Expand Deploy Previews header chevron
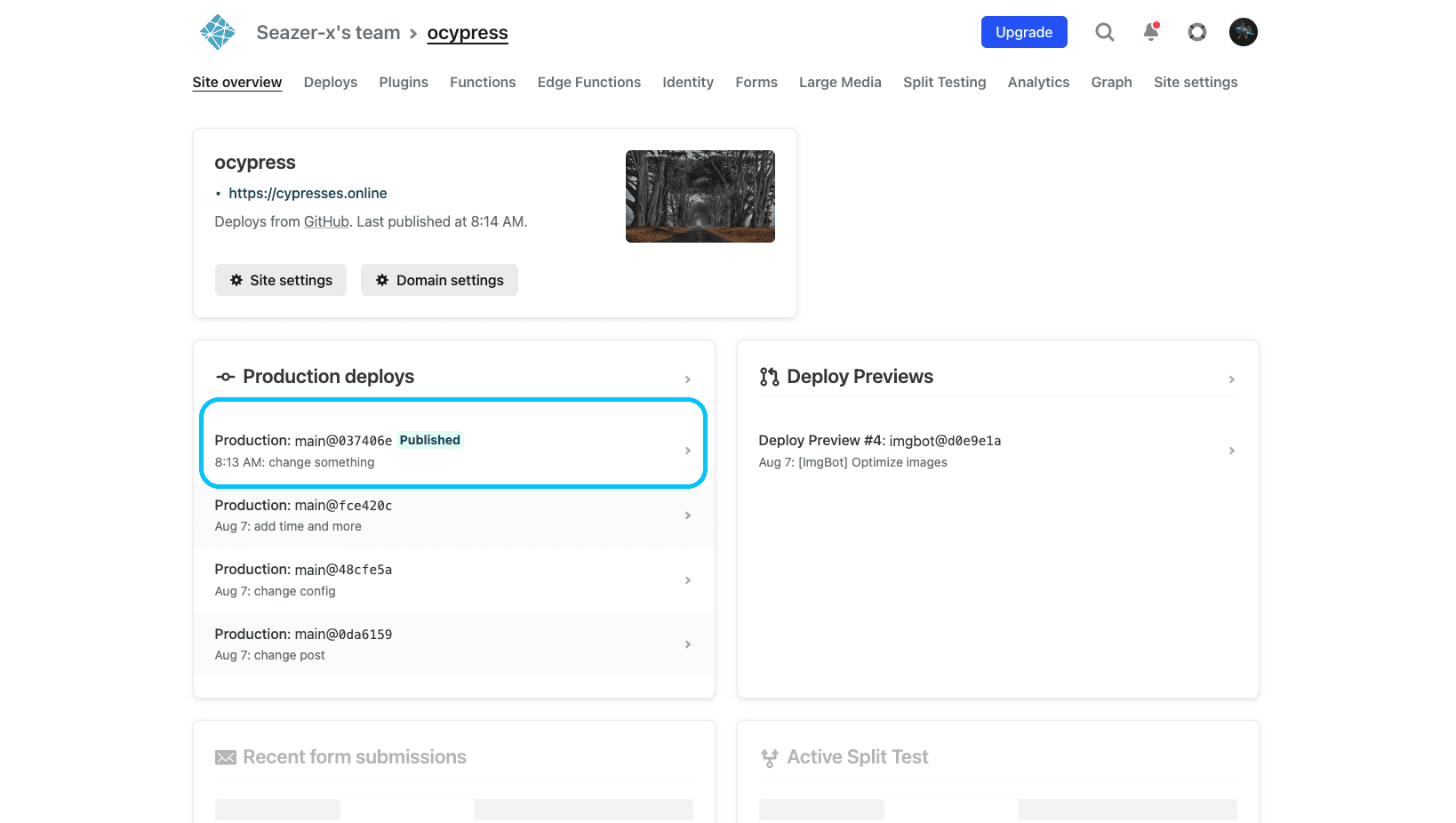This screenshot has height=823, width=1456. (1232, 380)
